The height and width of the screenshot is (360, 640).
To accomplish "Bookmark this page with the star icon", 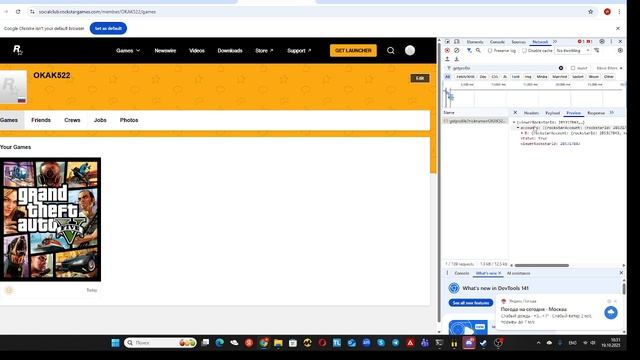I will pyautogui.click(x=590, y=12).
